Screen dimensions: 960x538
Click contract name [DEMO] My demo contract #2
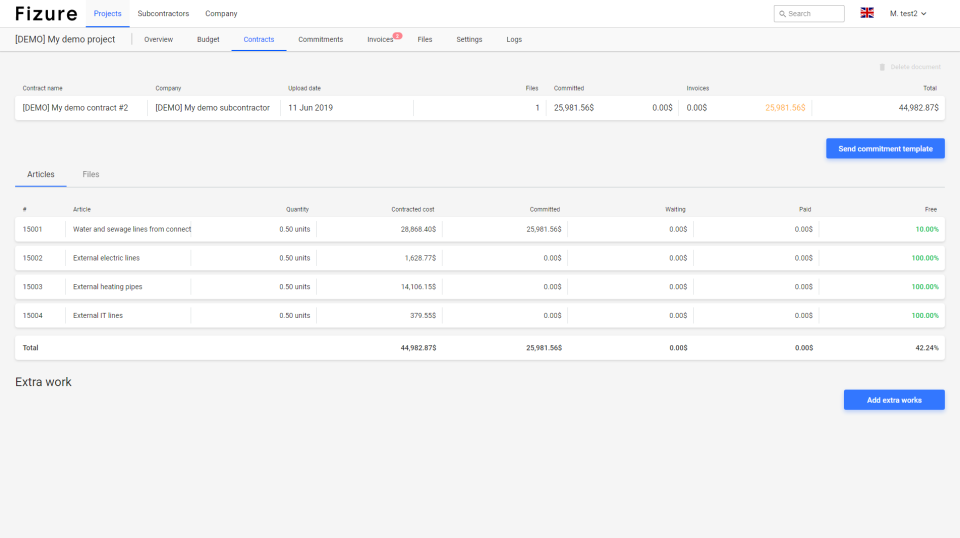pyautogui.click(x=75, y=108)
